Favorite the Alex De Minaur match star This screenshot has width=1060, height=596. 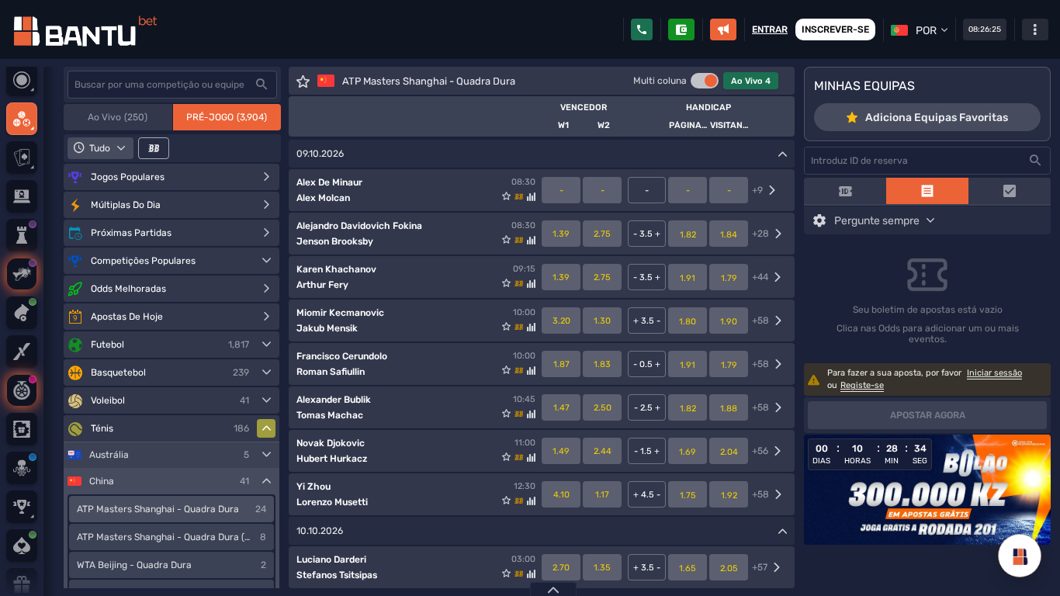pyautogui.click(x=506, y=197)
